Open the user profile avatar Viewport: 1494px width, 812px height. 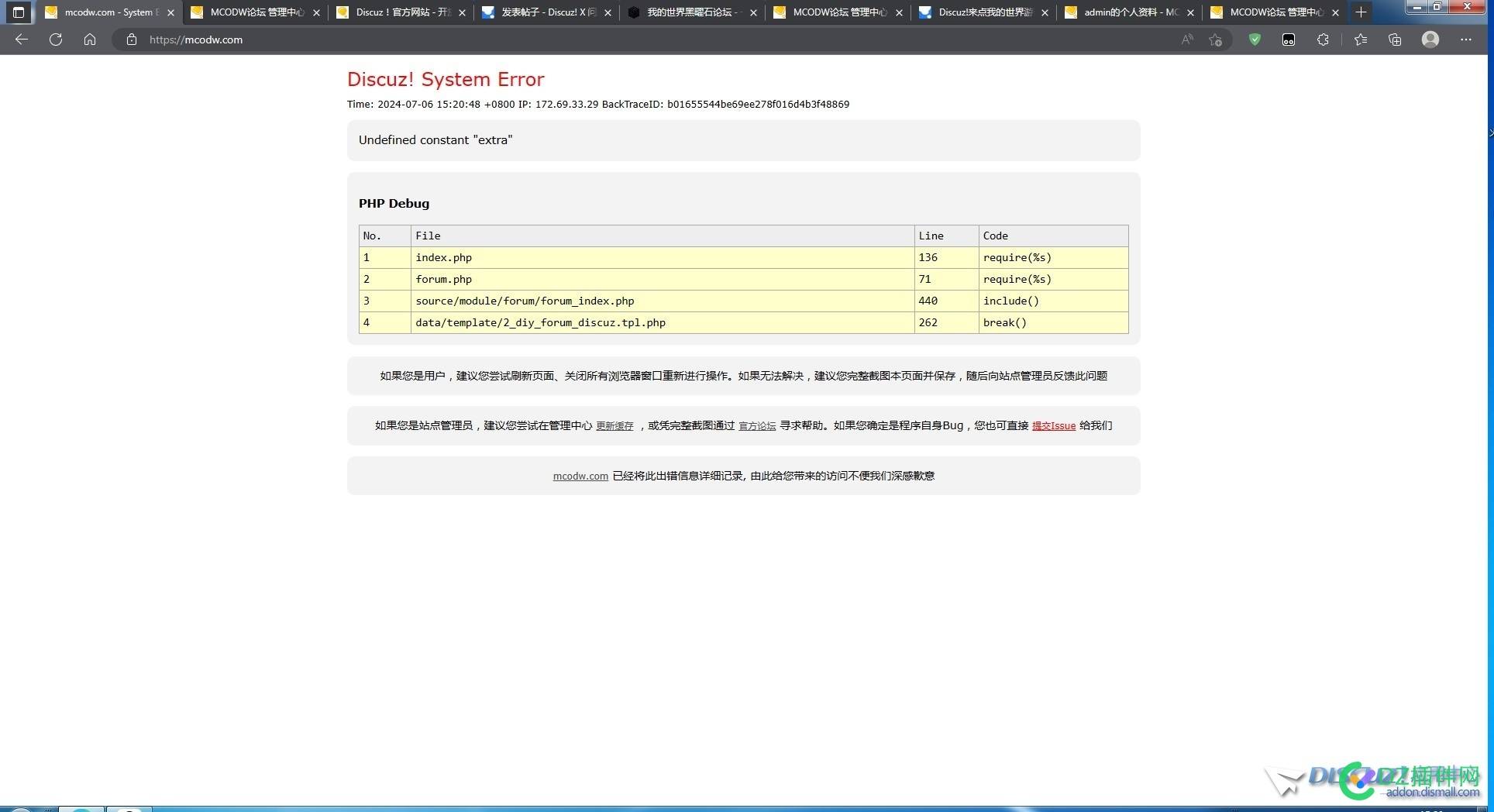[1430, 40]
